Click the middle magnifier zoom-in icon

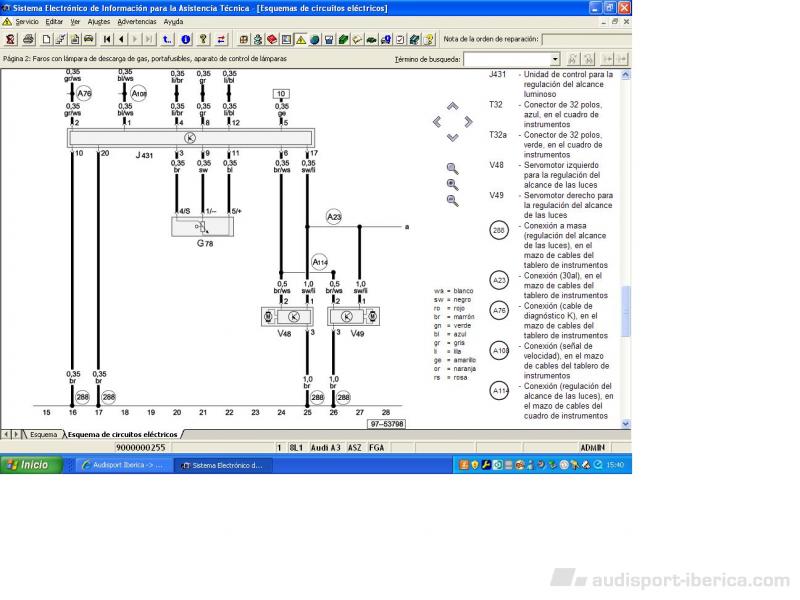[x=453, y=184]
